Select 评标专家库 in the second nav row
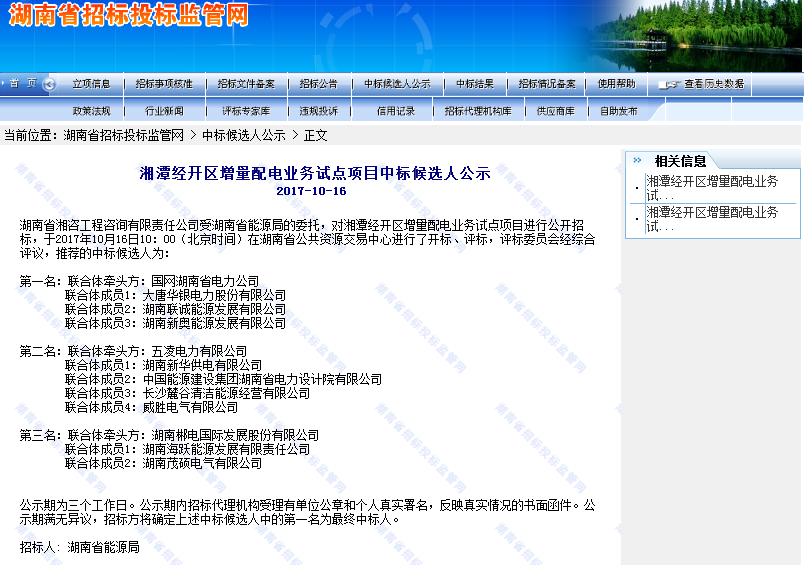804x565 pixels. tap(246, 111)
